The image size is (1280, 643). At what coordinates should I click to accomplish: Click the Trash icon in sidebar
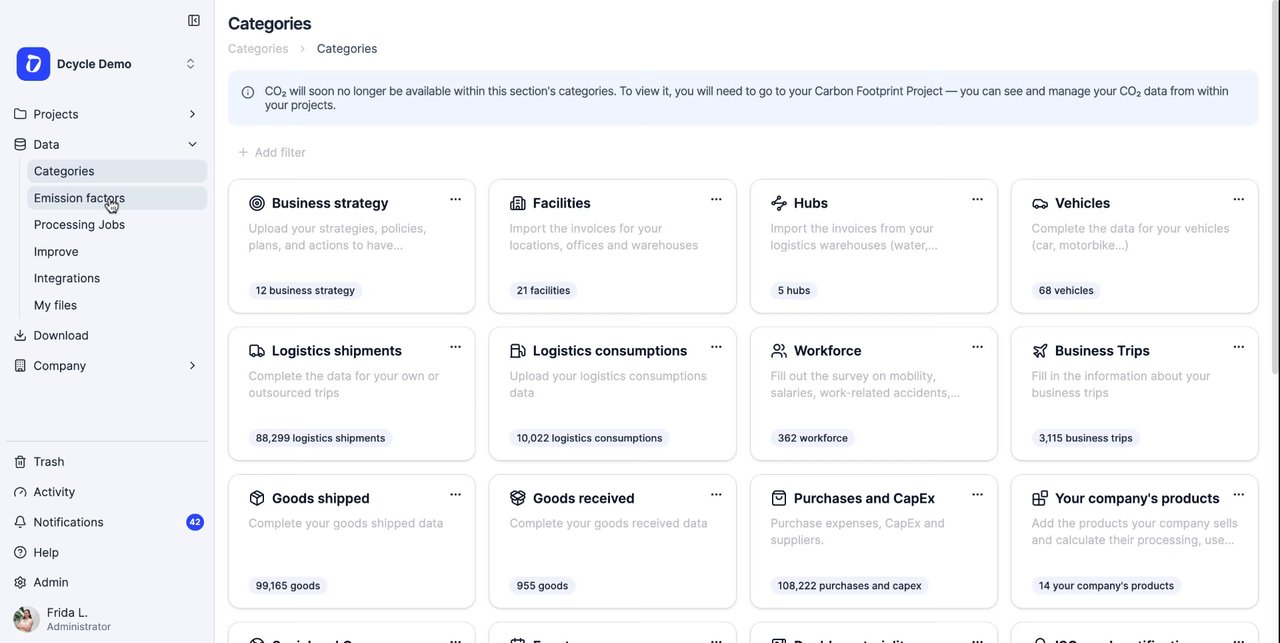click(20, 462)
